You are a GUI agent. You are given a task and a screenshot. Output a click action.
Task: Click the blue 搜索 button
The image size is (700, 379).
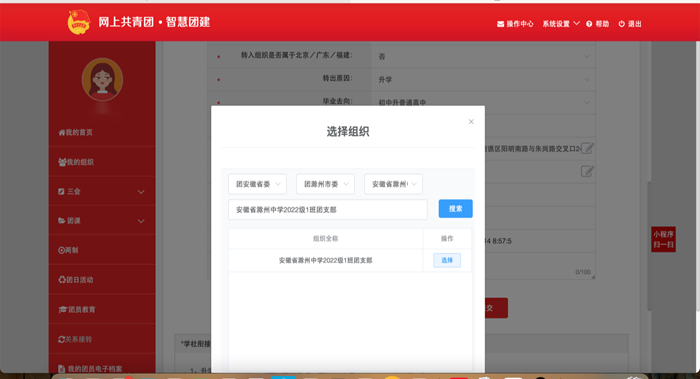455,208
